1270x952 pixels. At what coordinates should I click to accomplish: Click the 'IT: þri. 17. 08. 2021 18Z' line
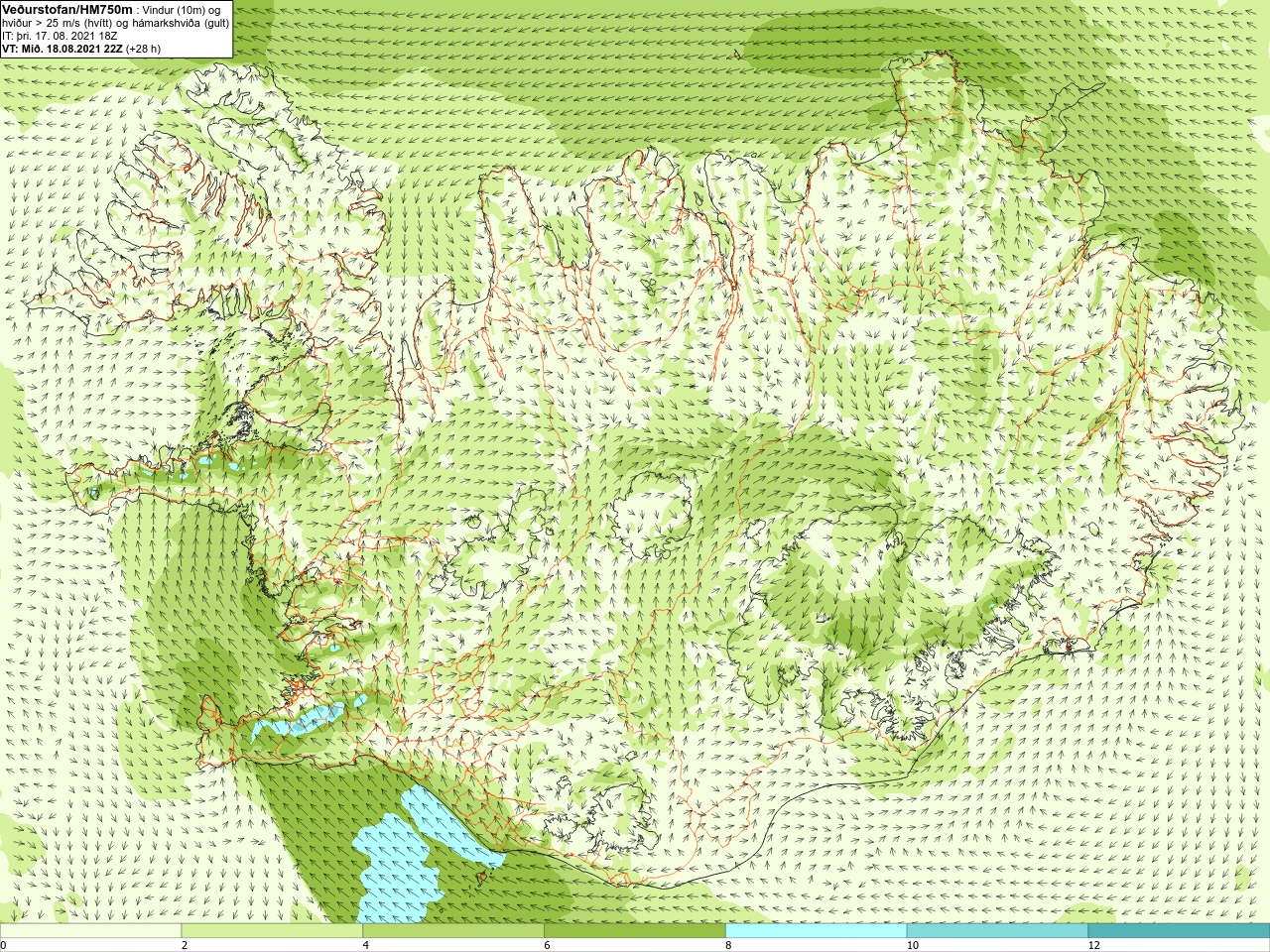coord(60,35)
